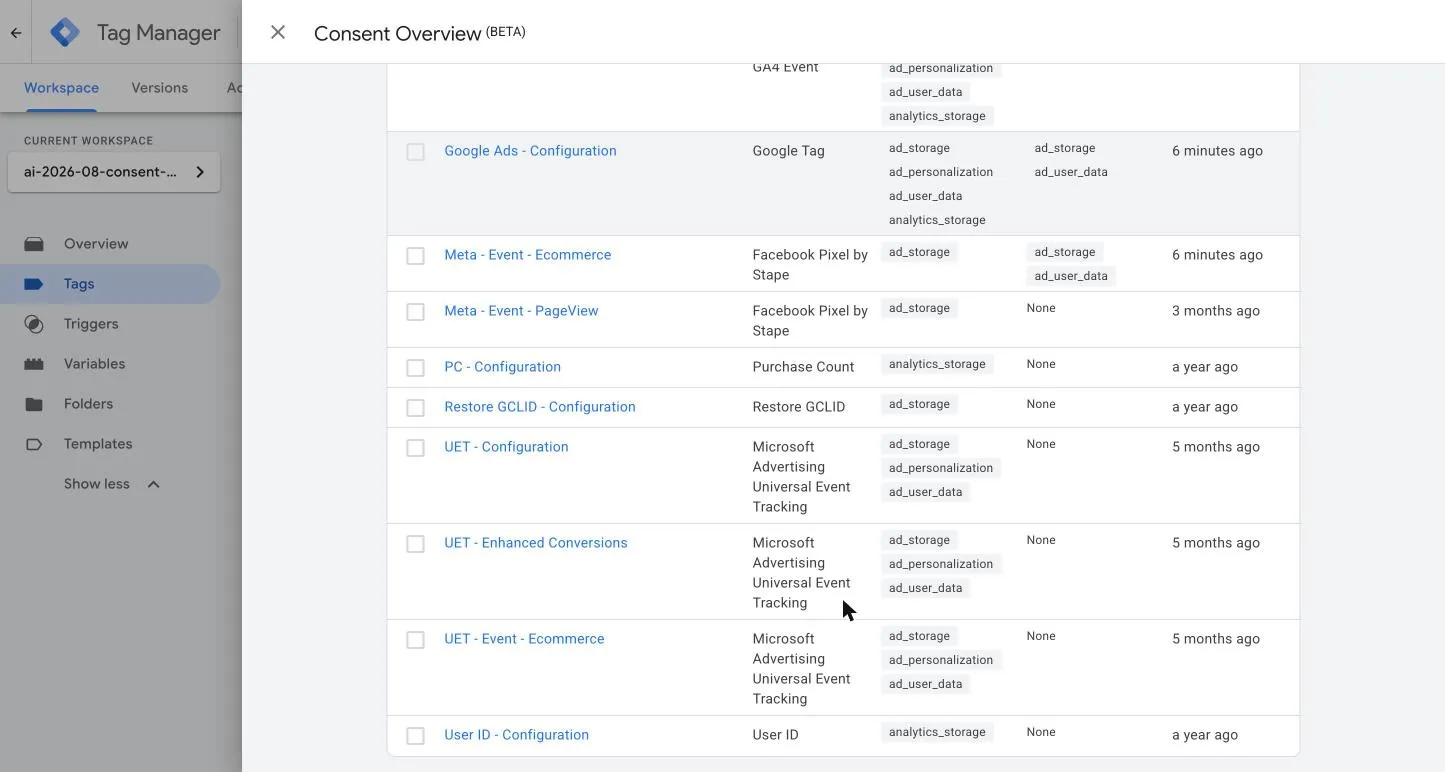Select Overview in the sidebar

[x=96, y=244]
